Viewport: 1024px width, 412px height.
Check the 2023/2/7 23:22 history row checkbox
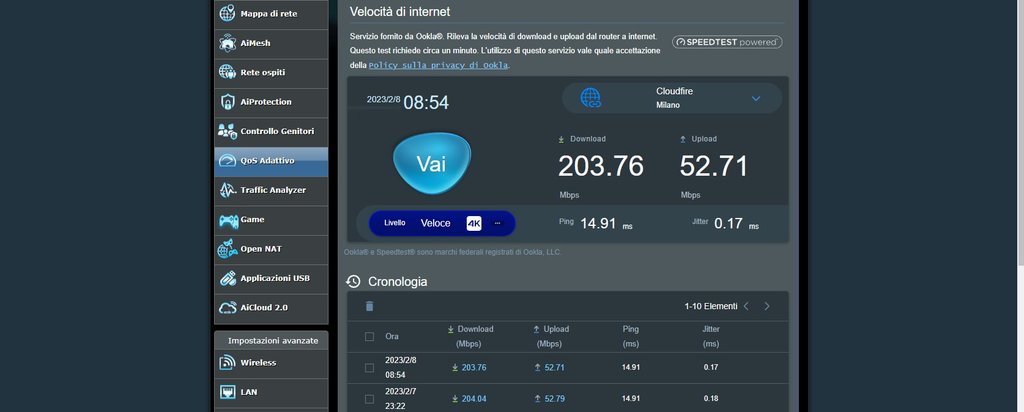pyautogui.click(x=369, y=399)
